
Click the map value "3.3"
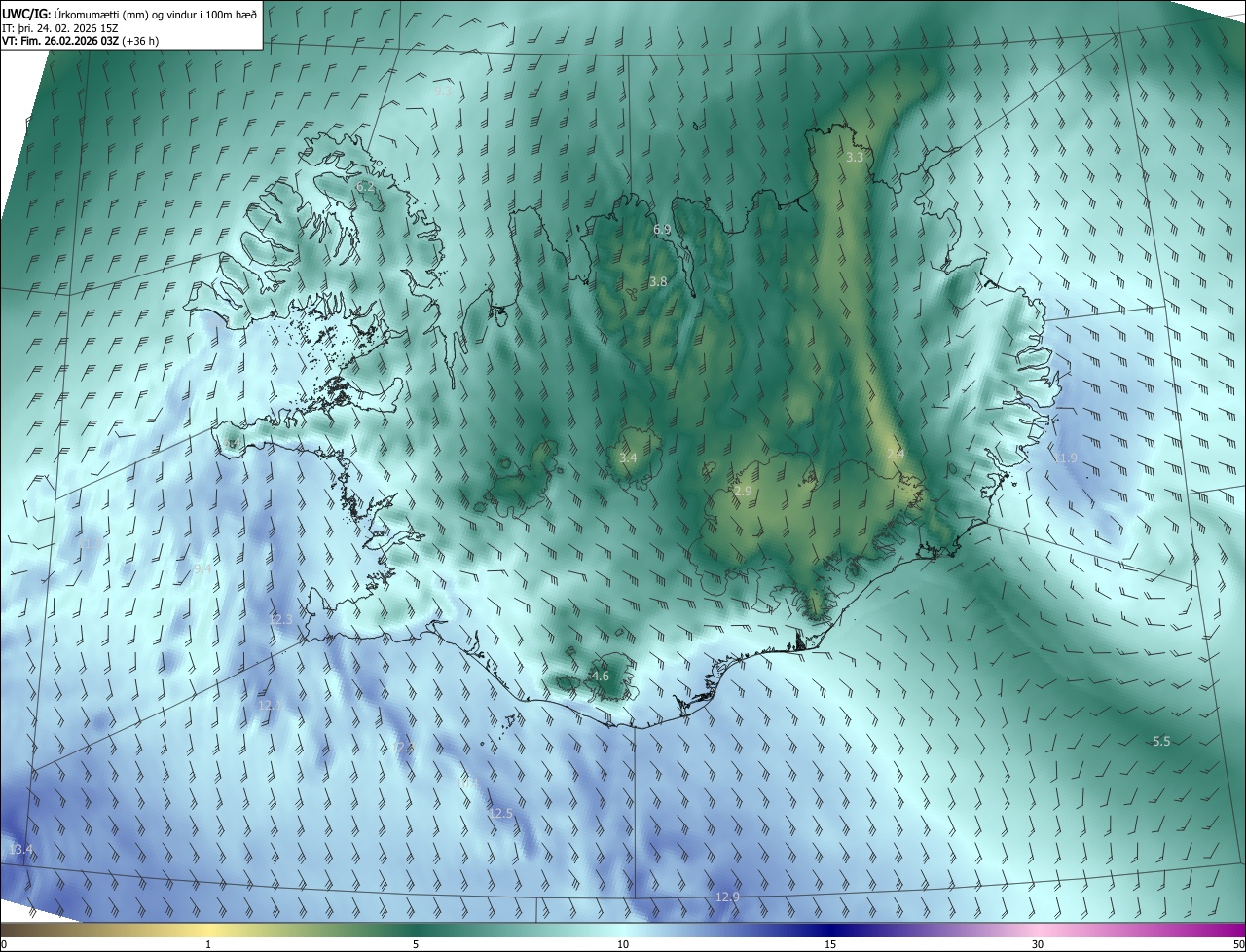[x=855, y=157]
